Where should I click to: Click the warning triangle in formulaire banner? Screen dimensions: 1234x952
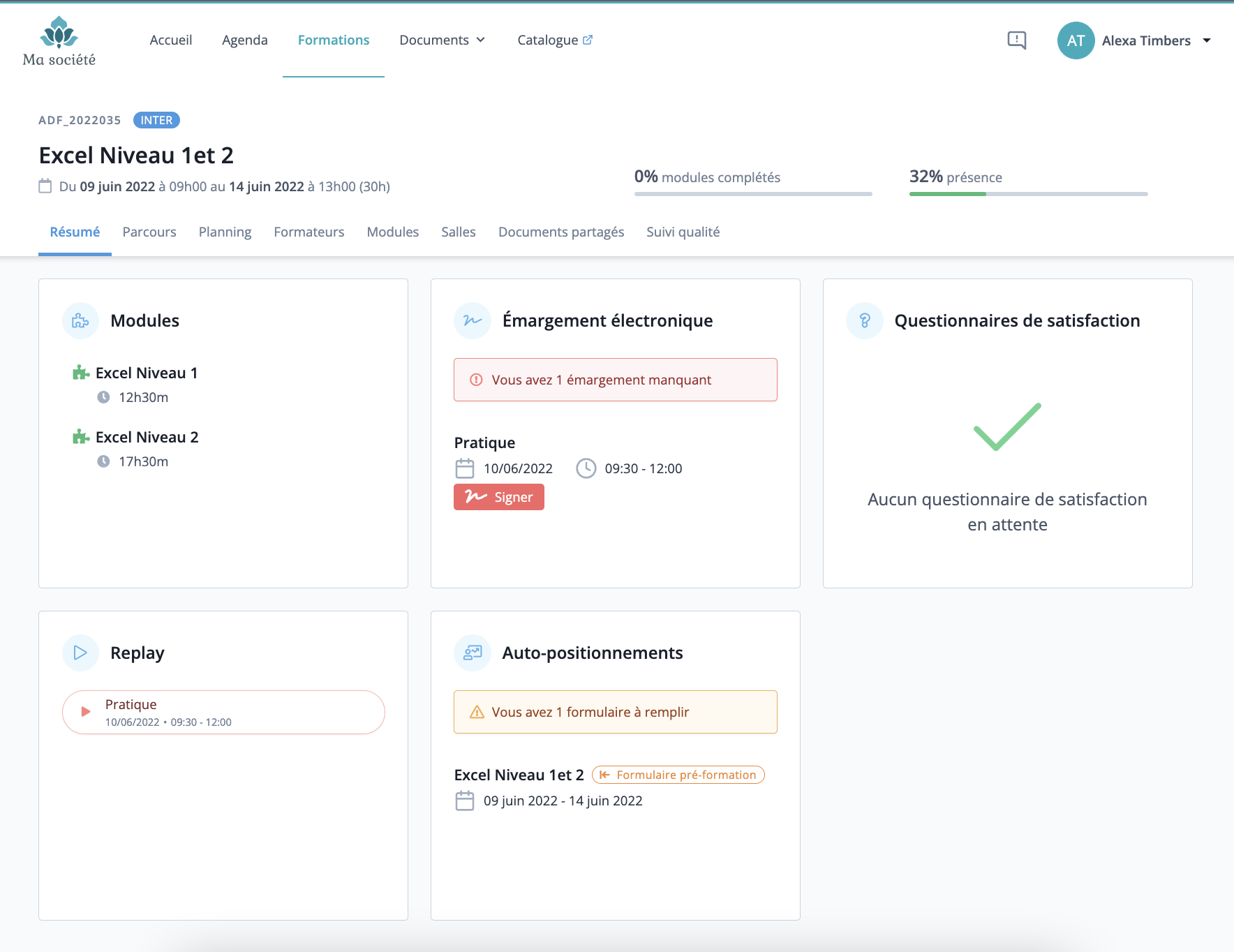tap(477, 712)
